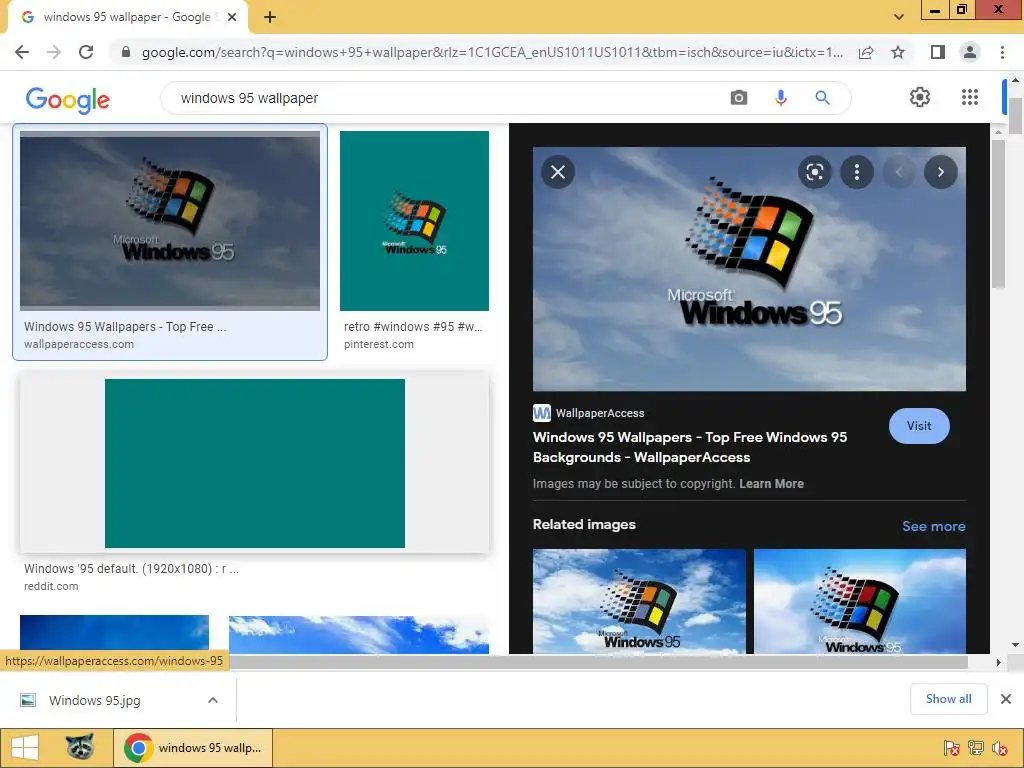The image size is (1024, 768).
Task: Go back to the previous page
Action: pyautogui.click(x=22, y=52)
